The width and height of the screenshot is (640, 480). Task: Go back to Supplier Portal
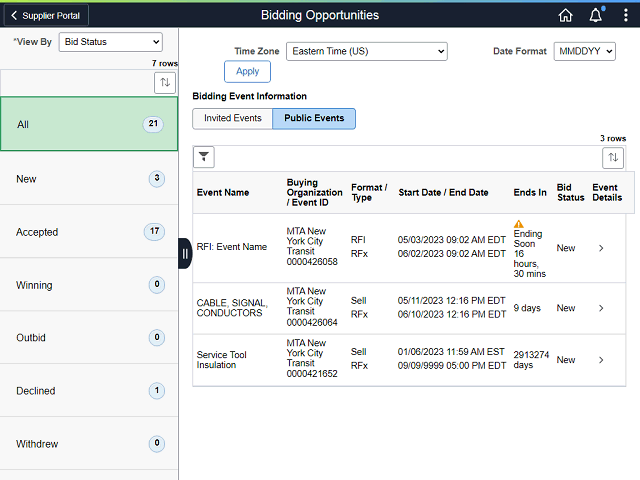pos(46,16)
